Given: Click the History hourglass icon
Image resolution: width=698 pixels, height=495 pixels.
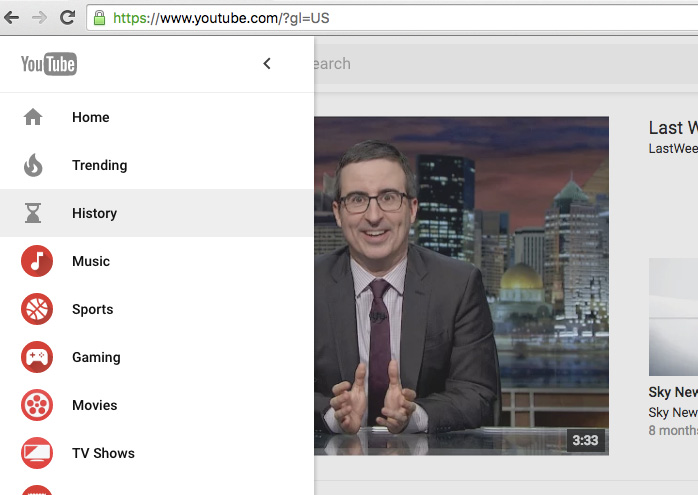Looking at the screenshot, I should [x=33, y=213].
